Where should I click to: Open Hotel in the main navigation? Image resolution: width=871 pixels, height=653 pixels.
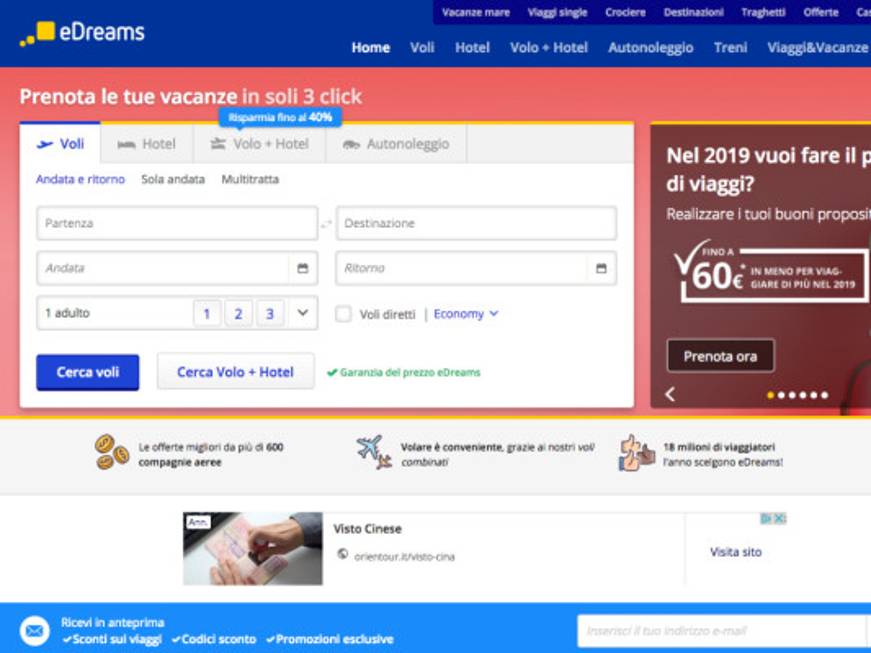tap(472, 48)
